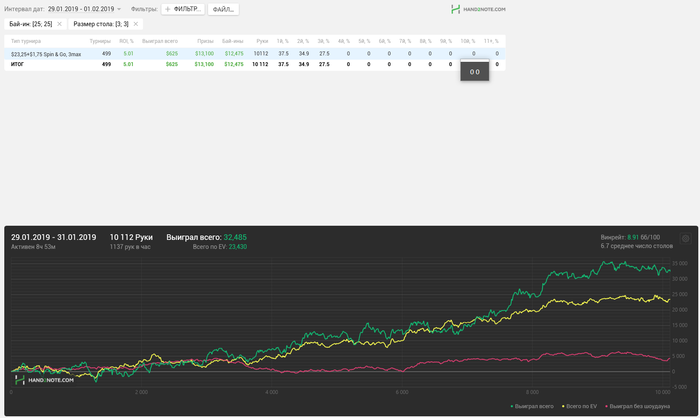Click the 1137 рук в час label
Viewport: 700px width, 418px height.
(130, 247)
